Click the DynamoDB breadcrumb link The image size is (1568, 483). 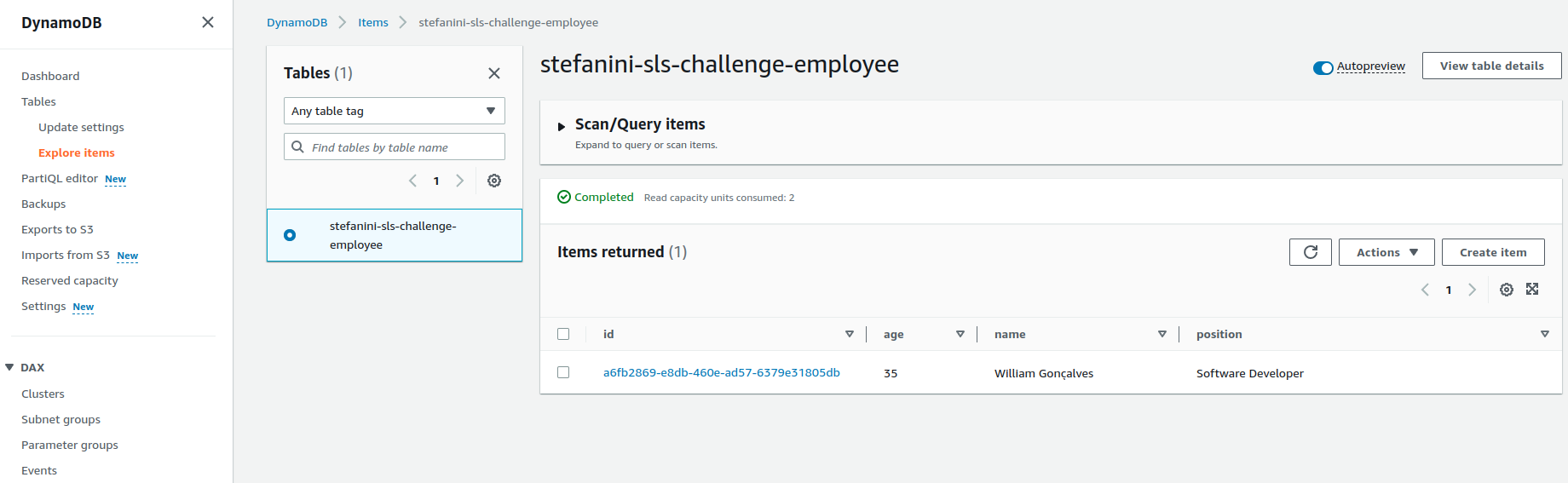tap(297, 22)
